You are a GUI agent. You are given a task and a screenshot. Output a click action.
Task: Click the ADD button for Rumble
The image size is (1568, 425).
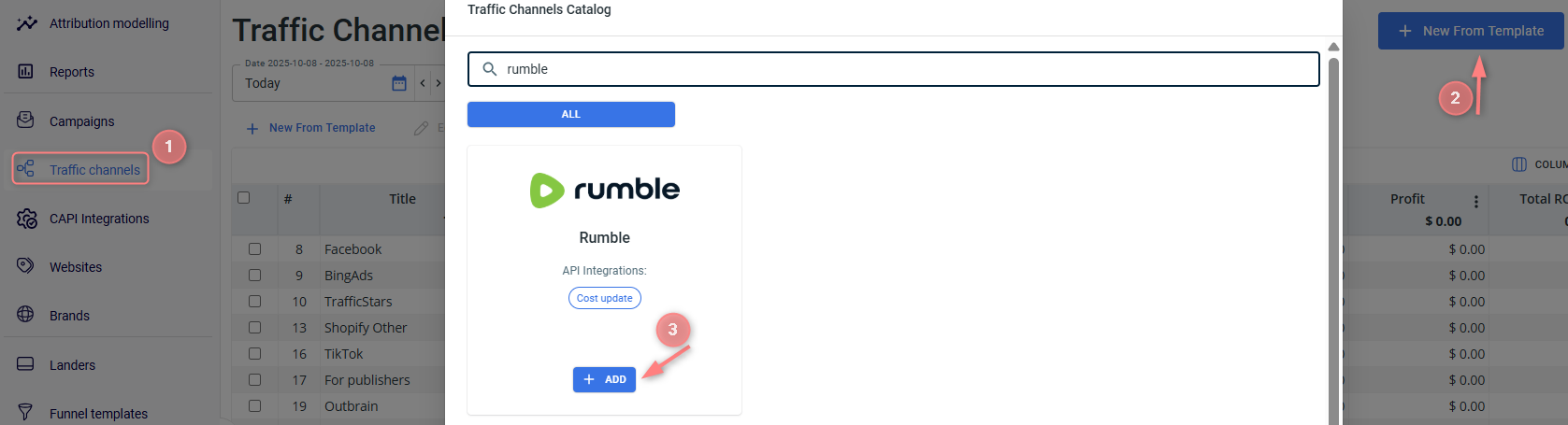604,379
